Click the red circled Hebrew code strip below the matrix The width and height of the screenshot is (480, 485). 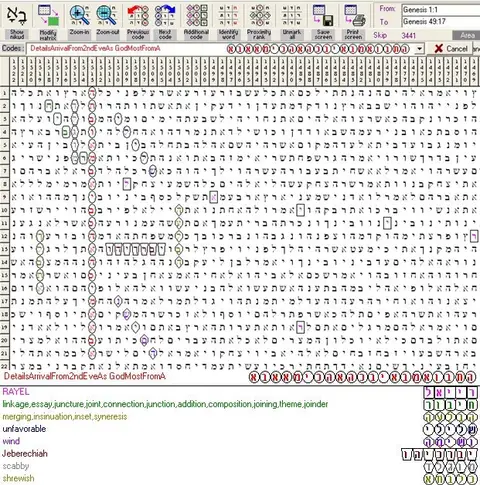362,377
